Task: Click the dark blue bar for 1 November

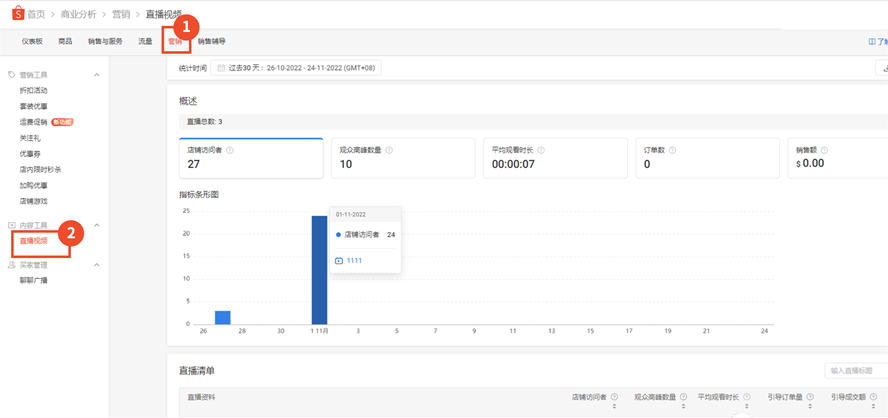Action: (319, 270)
